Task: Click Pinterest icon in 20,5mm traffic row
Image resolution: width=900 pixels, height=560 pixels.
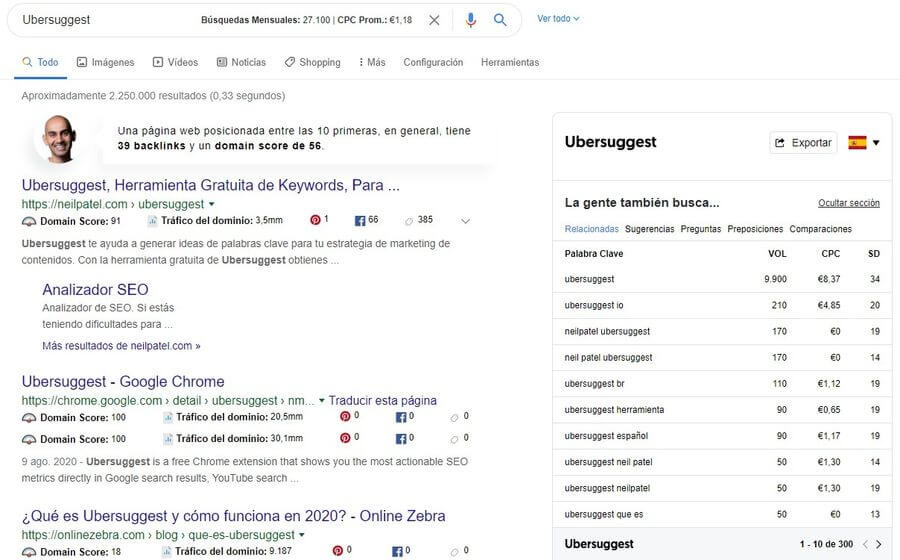Action: (345, 417)
